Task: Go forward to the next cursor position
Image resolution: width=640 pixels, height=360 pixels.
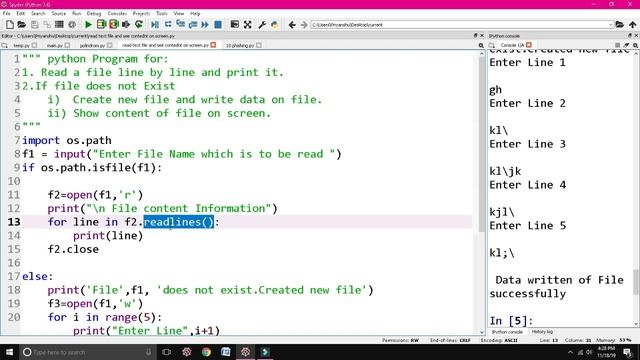Action: 304,25
